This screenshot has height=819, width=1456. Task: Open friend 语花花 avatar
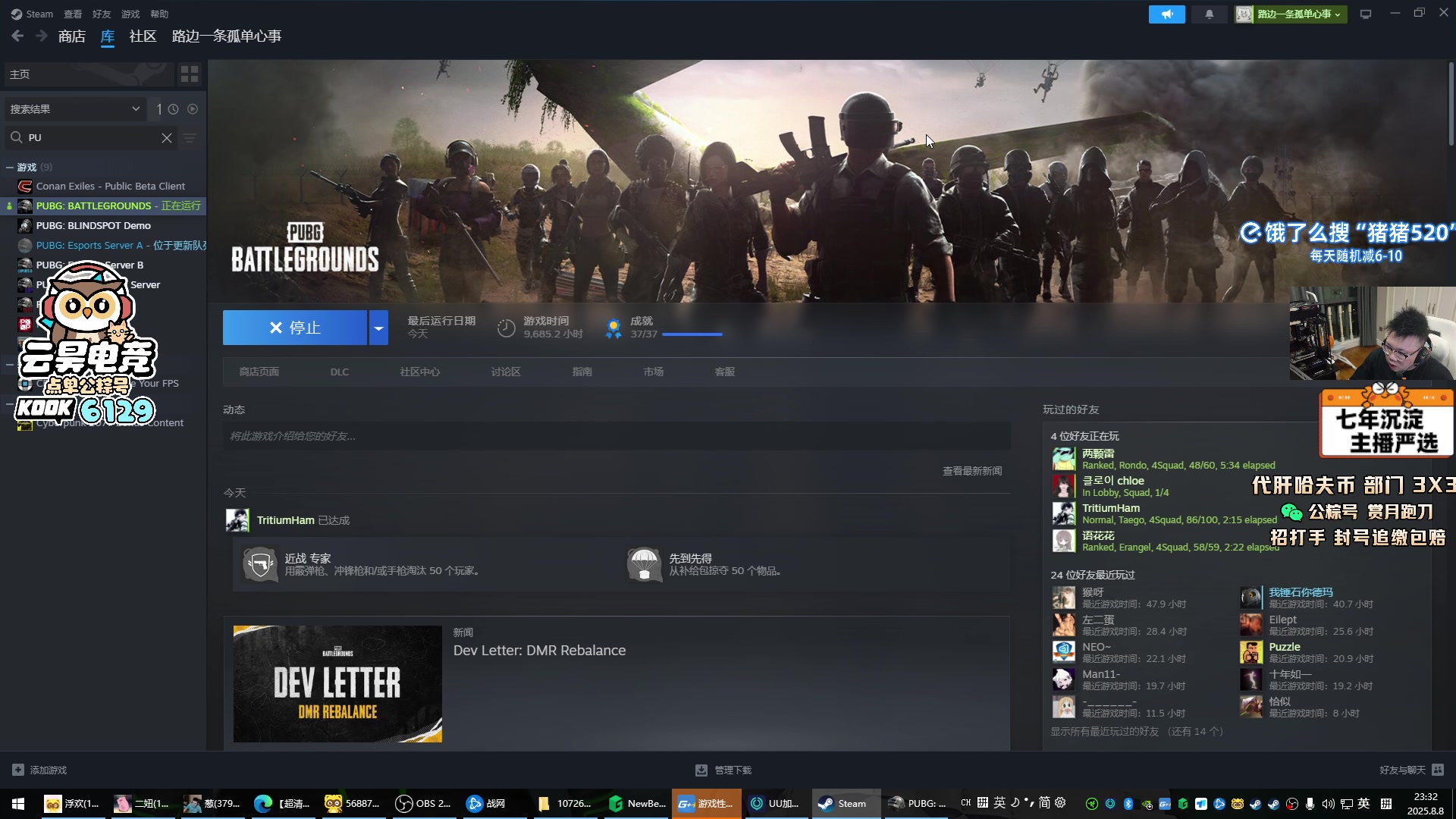(1064, 541)
